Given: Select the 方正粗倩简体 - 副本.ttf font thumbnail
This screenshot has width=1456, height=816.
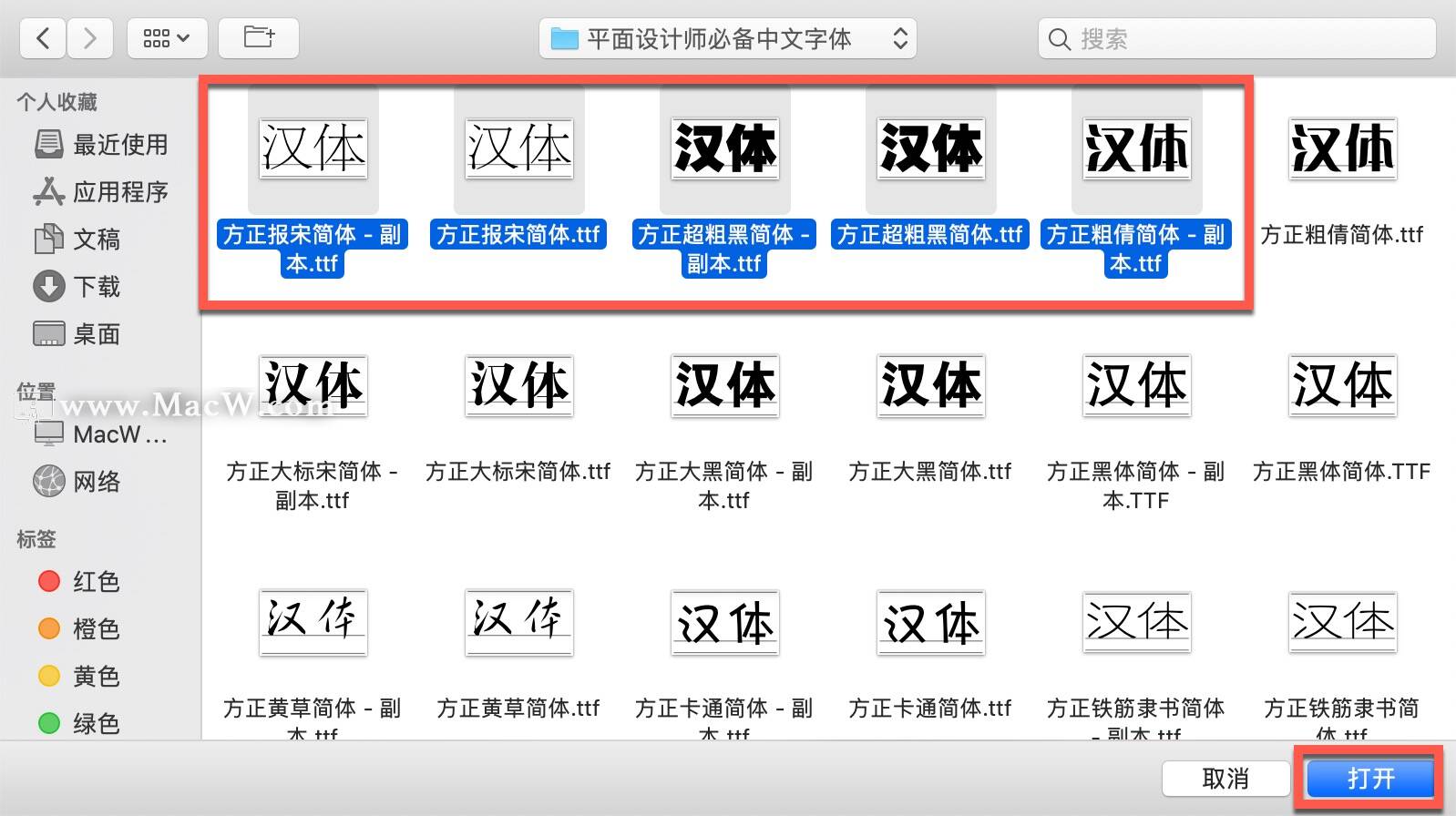Looking at the screenshot, I should click(x=1136, y=148).
